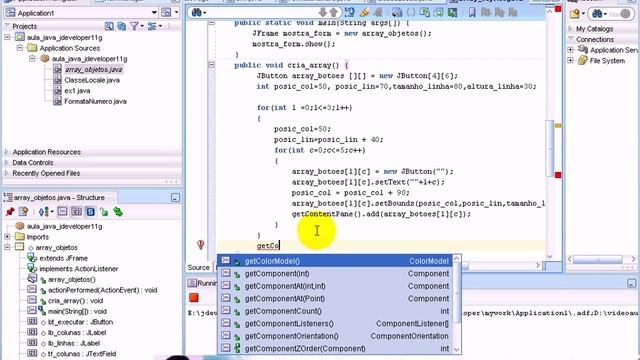Expand Recently Opened Files section
The width and height of the screenshot is (640, 360).
pos(7,173)
